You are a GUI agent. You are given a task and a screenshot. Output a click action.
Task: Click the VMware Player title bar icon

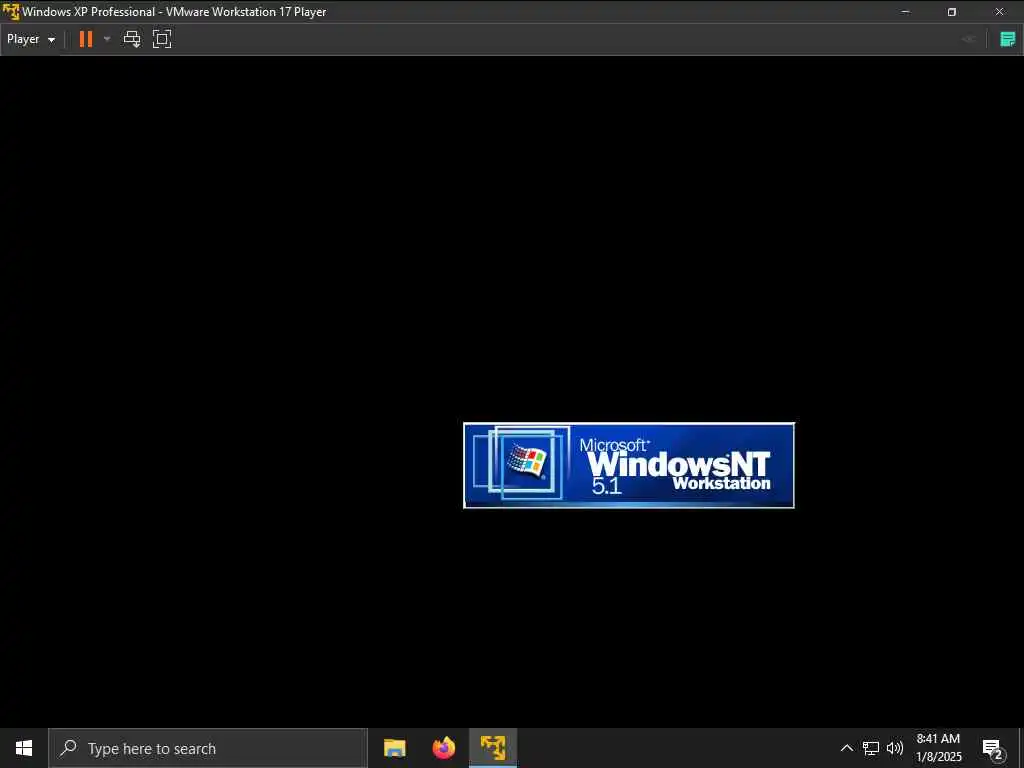click(11, 12)
